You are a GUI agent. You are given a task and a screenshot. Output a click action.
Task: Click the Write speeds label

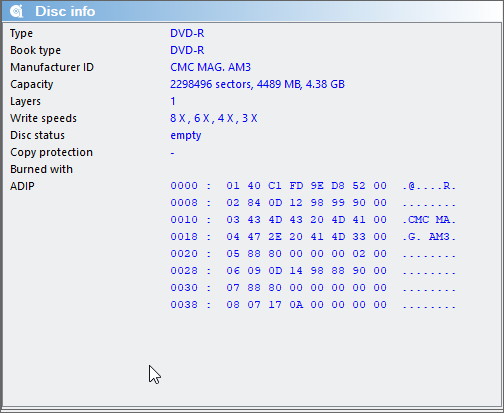pyautogui.click(x=43, y=118)
